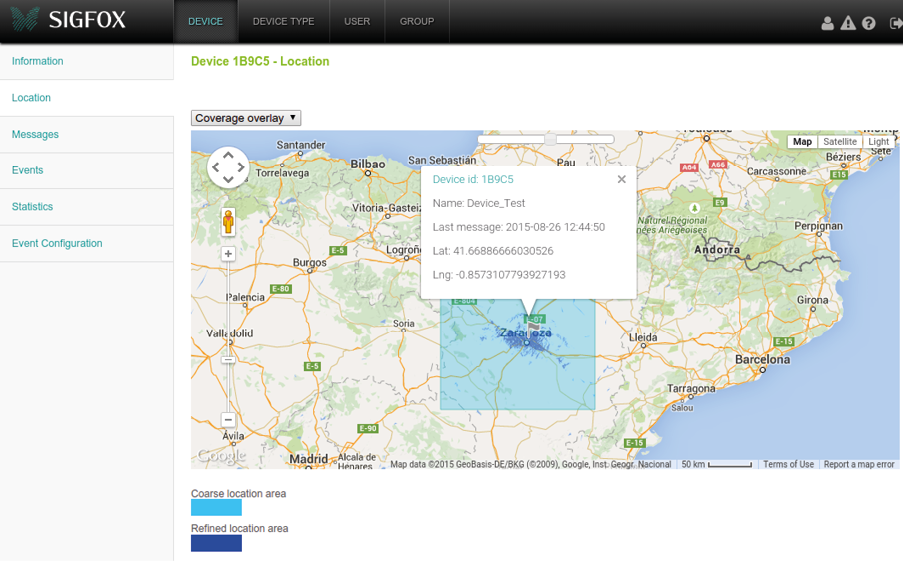Select the Satellite view type button
This screenshot has width=903, height=561.
840,142
